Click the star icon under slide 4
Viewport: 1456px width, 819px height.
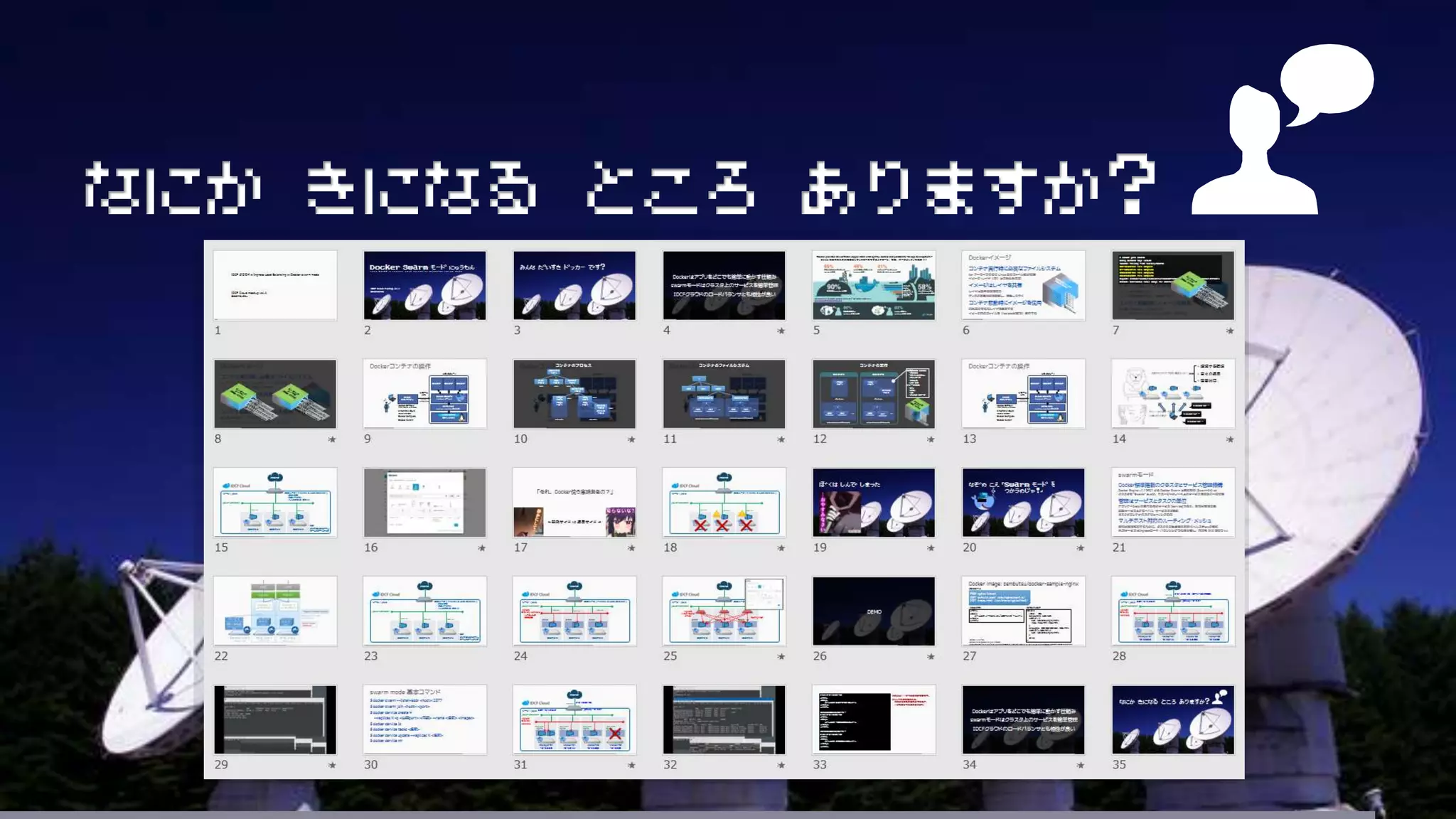coord(781,331)
